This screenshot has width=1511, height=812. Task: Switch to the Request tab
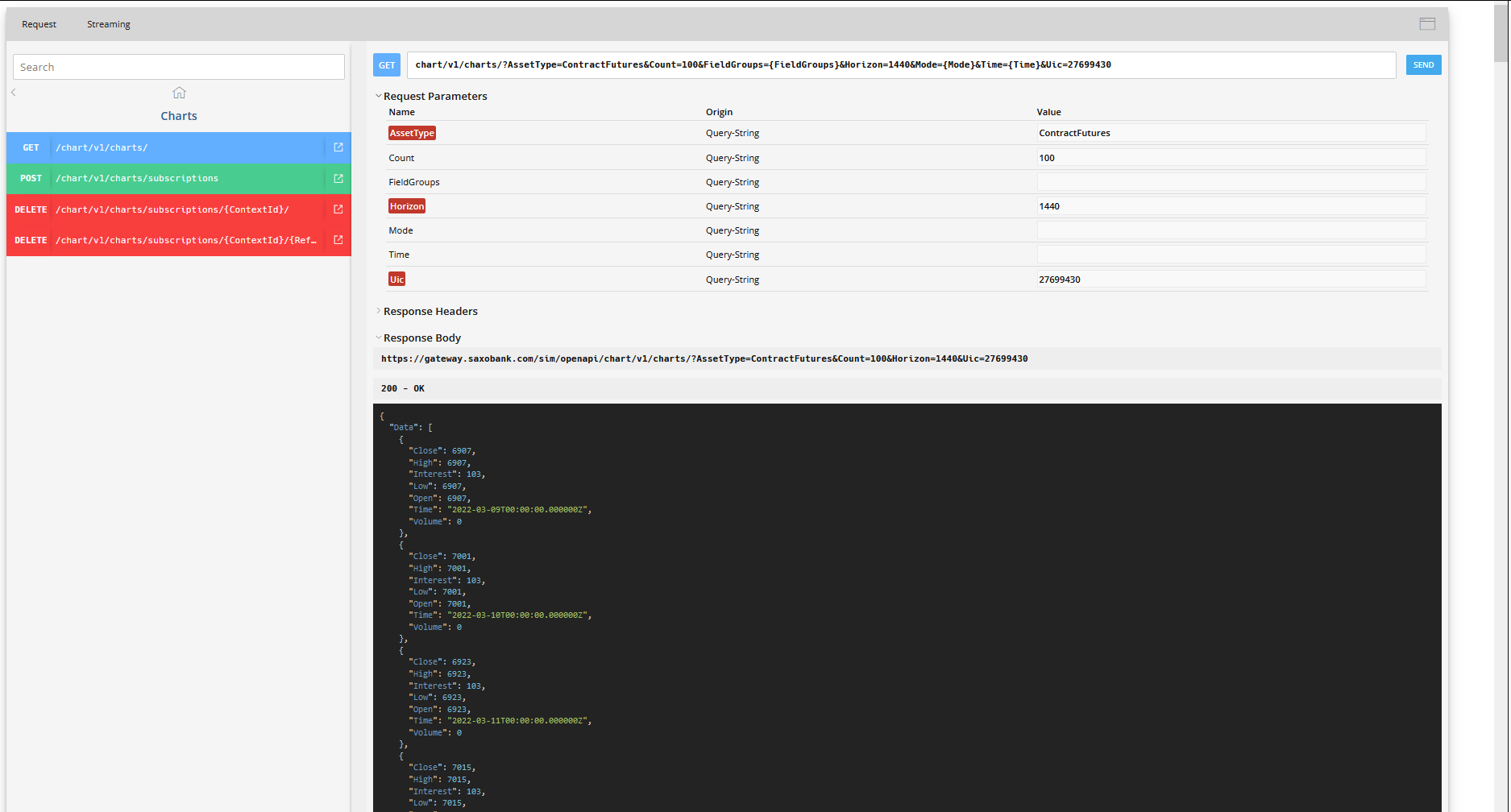click(39, 24)
